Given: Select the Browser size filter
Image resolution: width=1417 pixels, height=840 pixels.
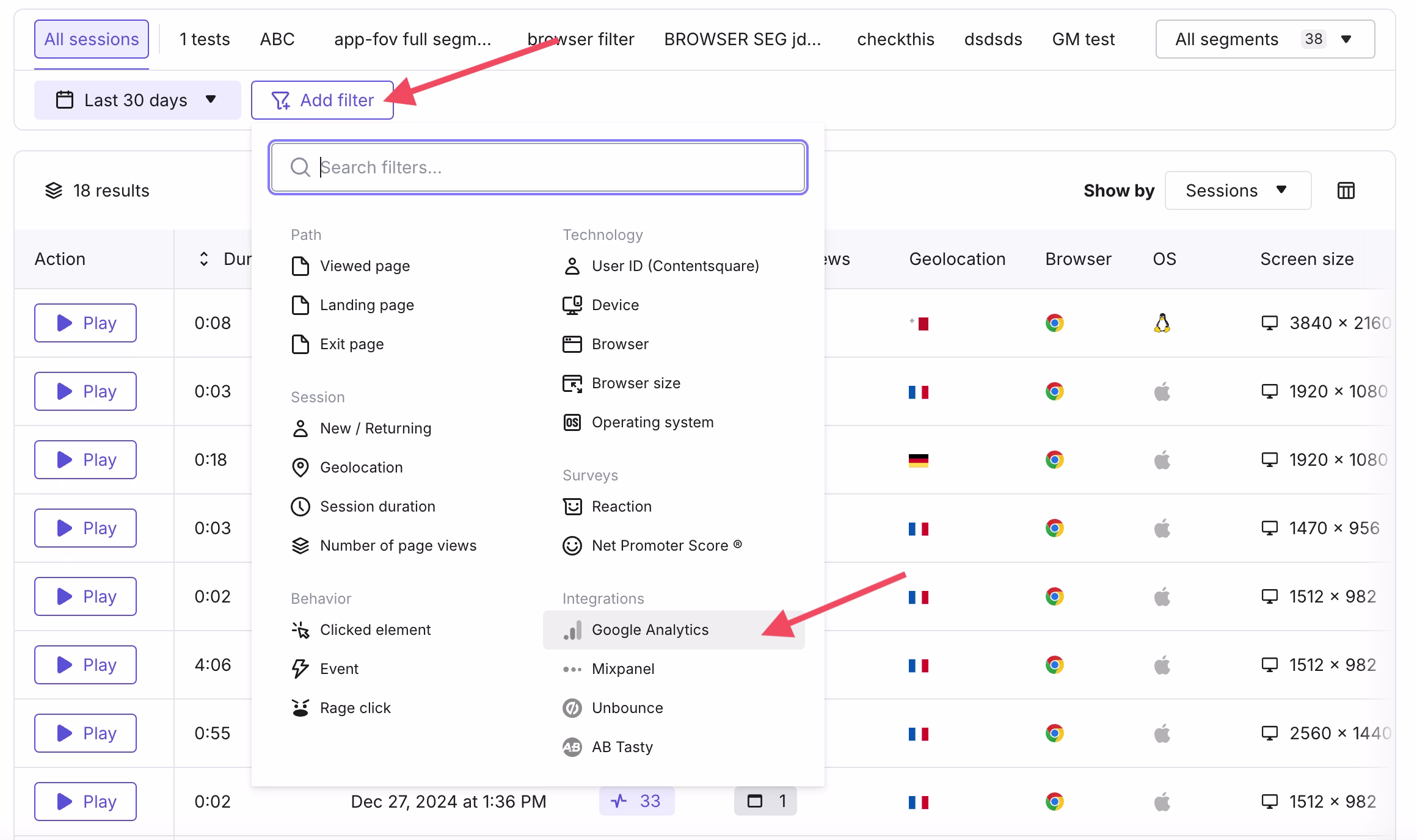Looking at the screenshot, I should [635, 383].
